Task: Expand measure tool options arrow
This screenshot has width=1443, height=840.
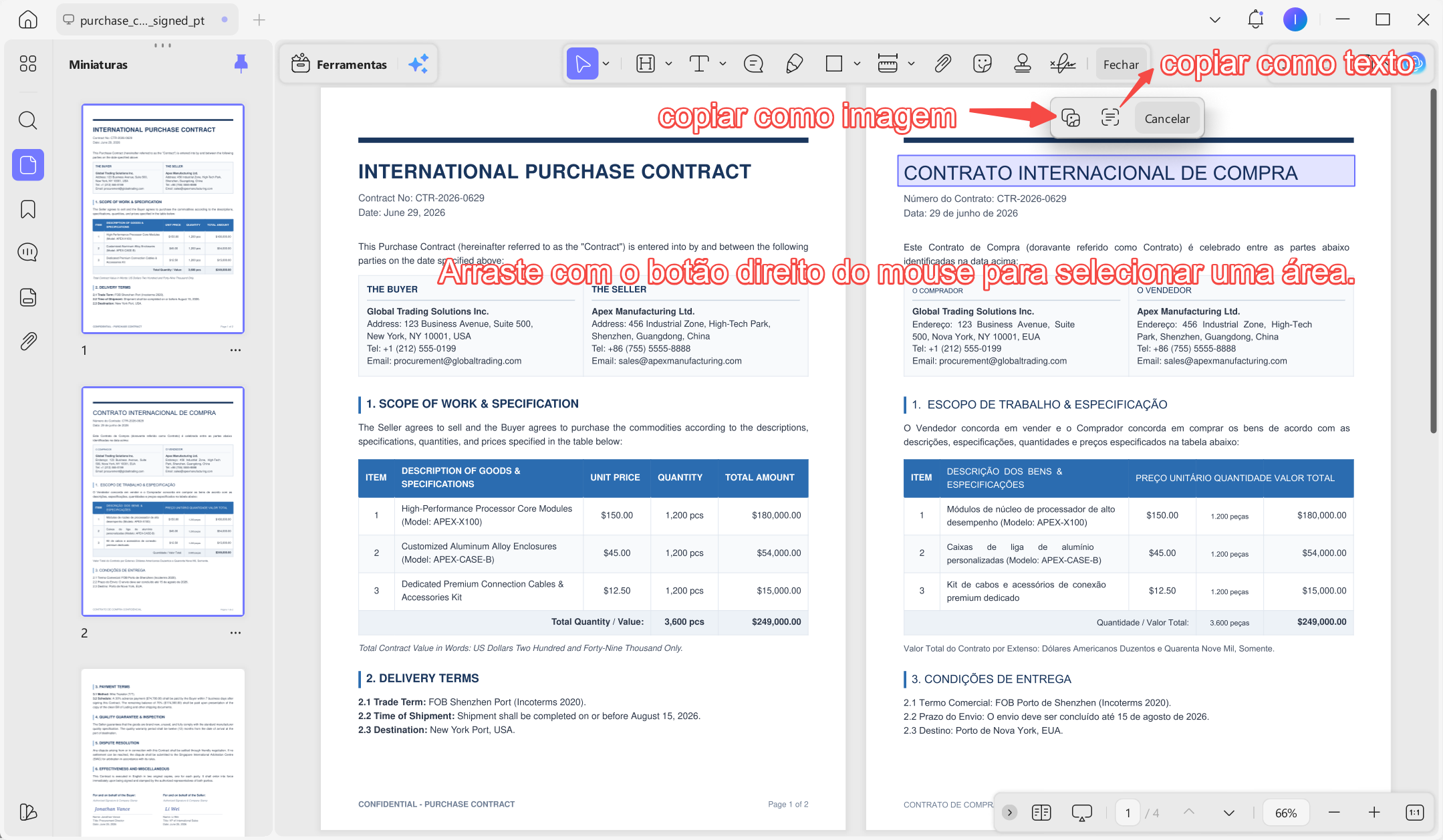Action: pyautogui.click(x=911, y=64)
